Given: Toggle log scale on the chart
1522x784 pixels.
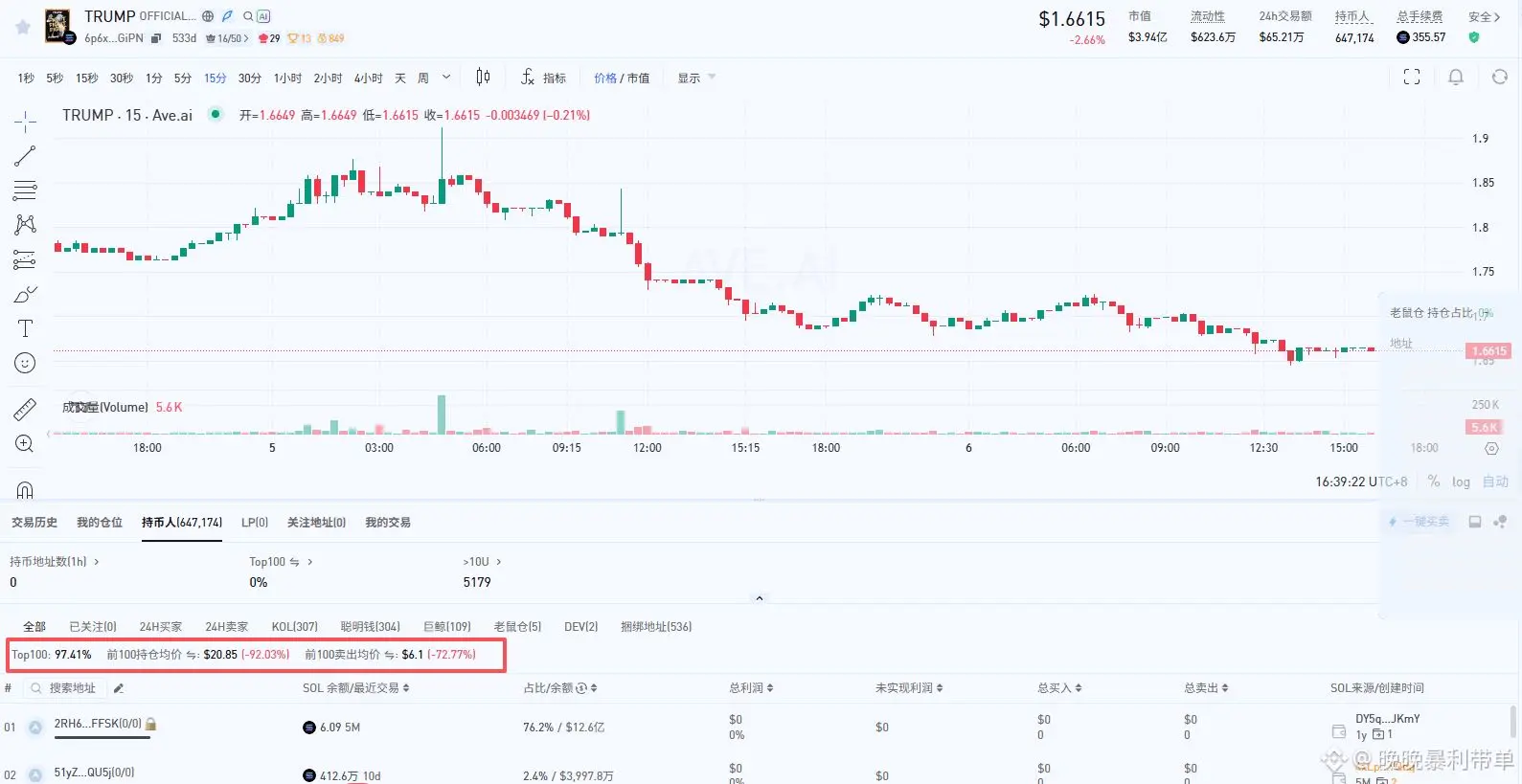Looking at the screenshot, I should [x=1461, y=482].
